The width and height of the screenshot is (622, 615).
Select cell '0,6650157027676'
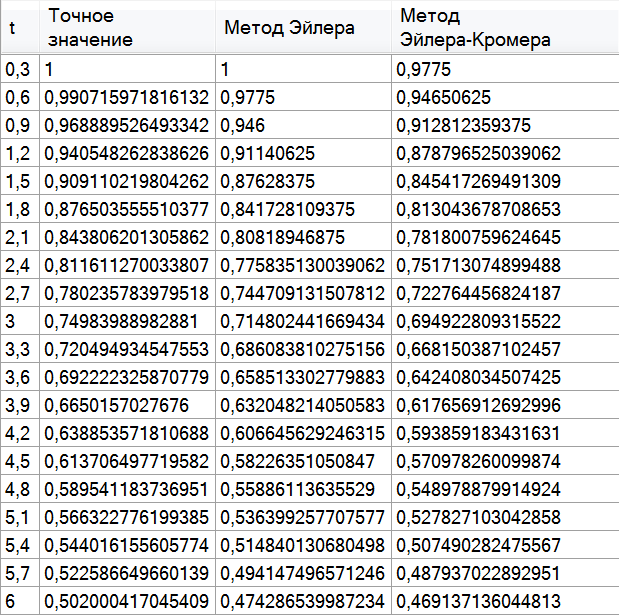click(x=127, y=405)
